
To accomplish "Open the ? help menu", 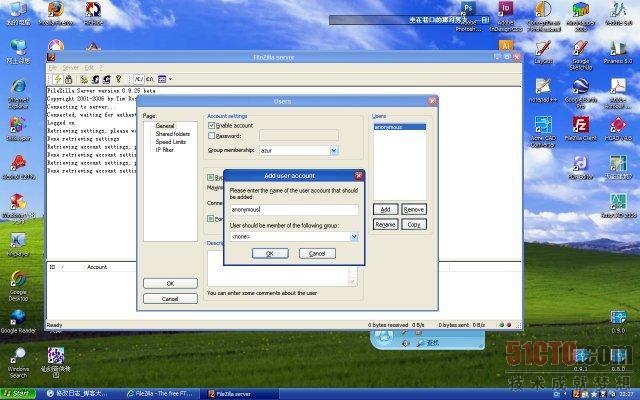I will point(101,67).
